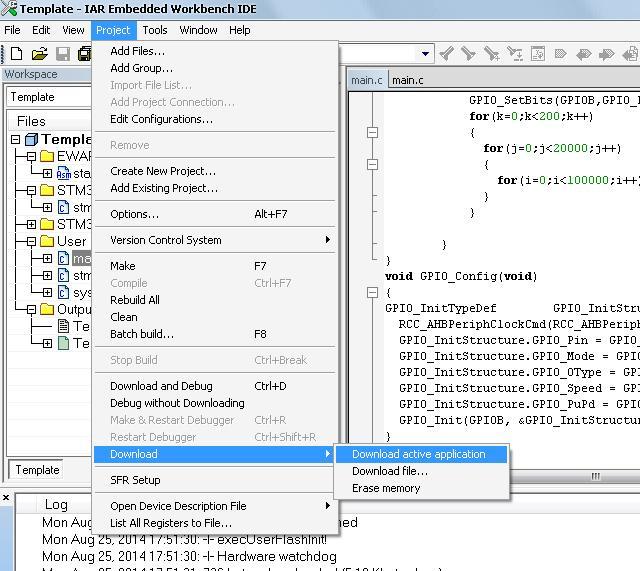Collapse the GPIO_Config function code fold
640x571 pixels.
(x=372, y=293)
